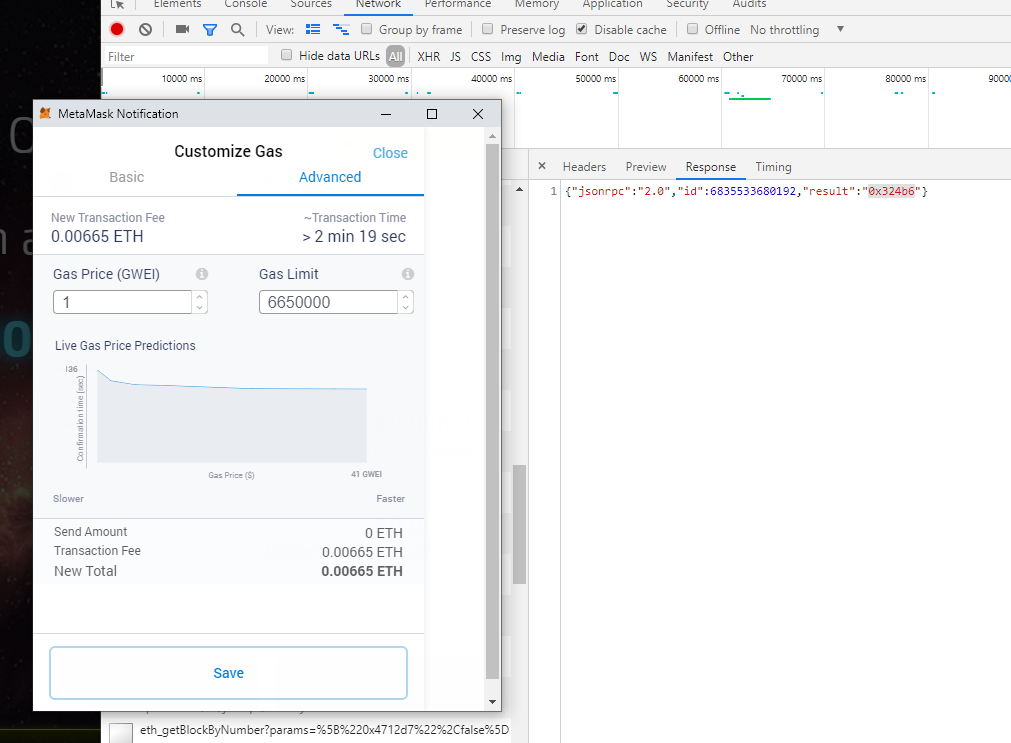Switch to the Performance DevTools tab
The image size is (1011, 743).
click(x=458, y=4)
